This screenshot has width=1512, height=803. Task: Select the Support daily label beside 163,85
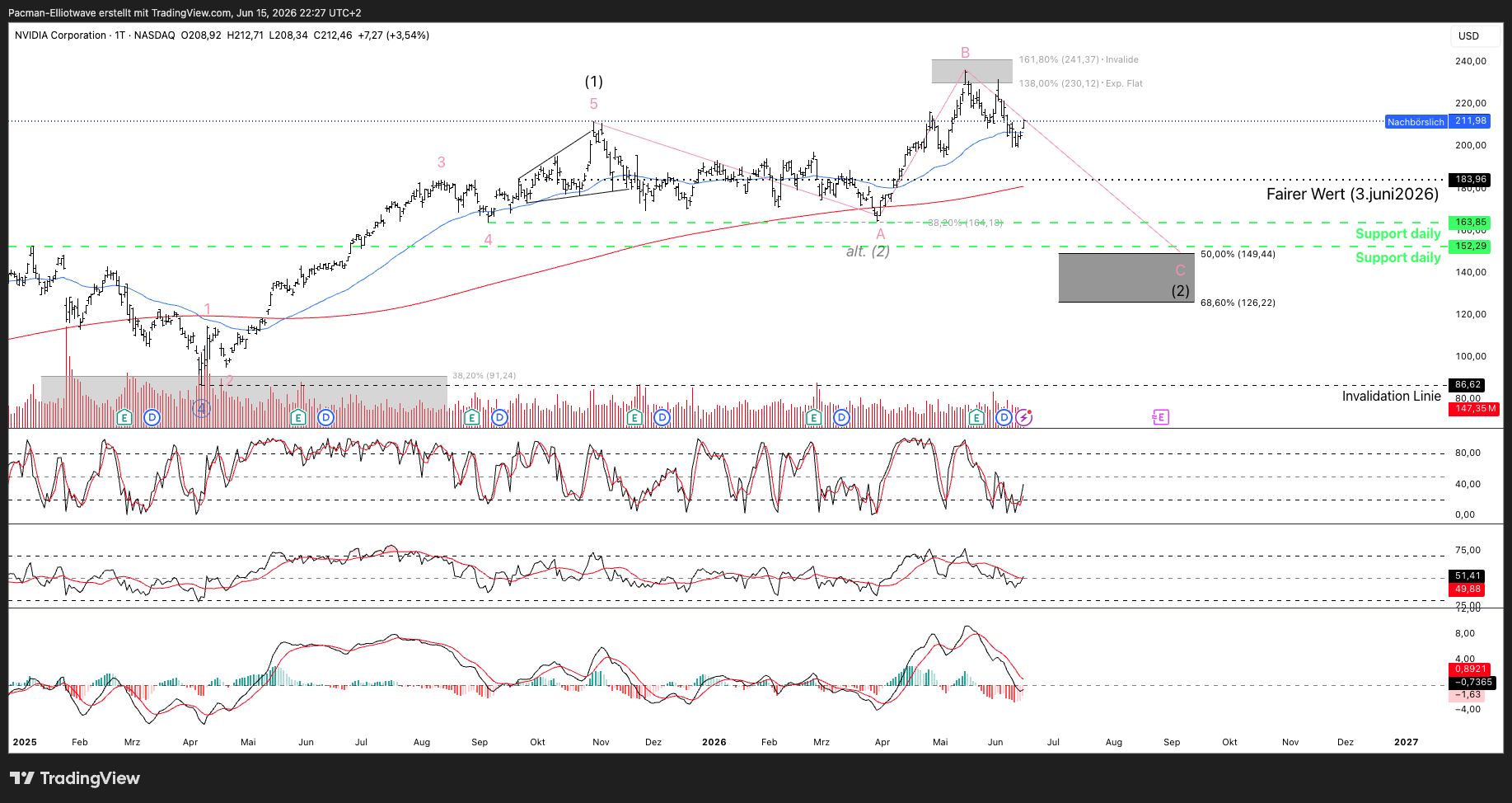tap(1398, 234)
